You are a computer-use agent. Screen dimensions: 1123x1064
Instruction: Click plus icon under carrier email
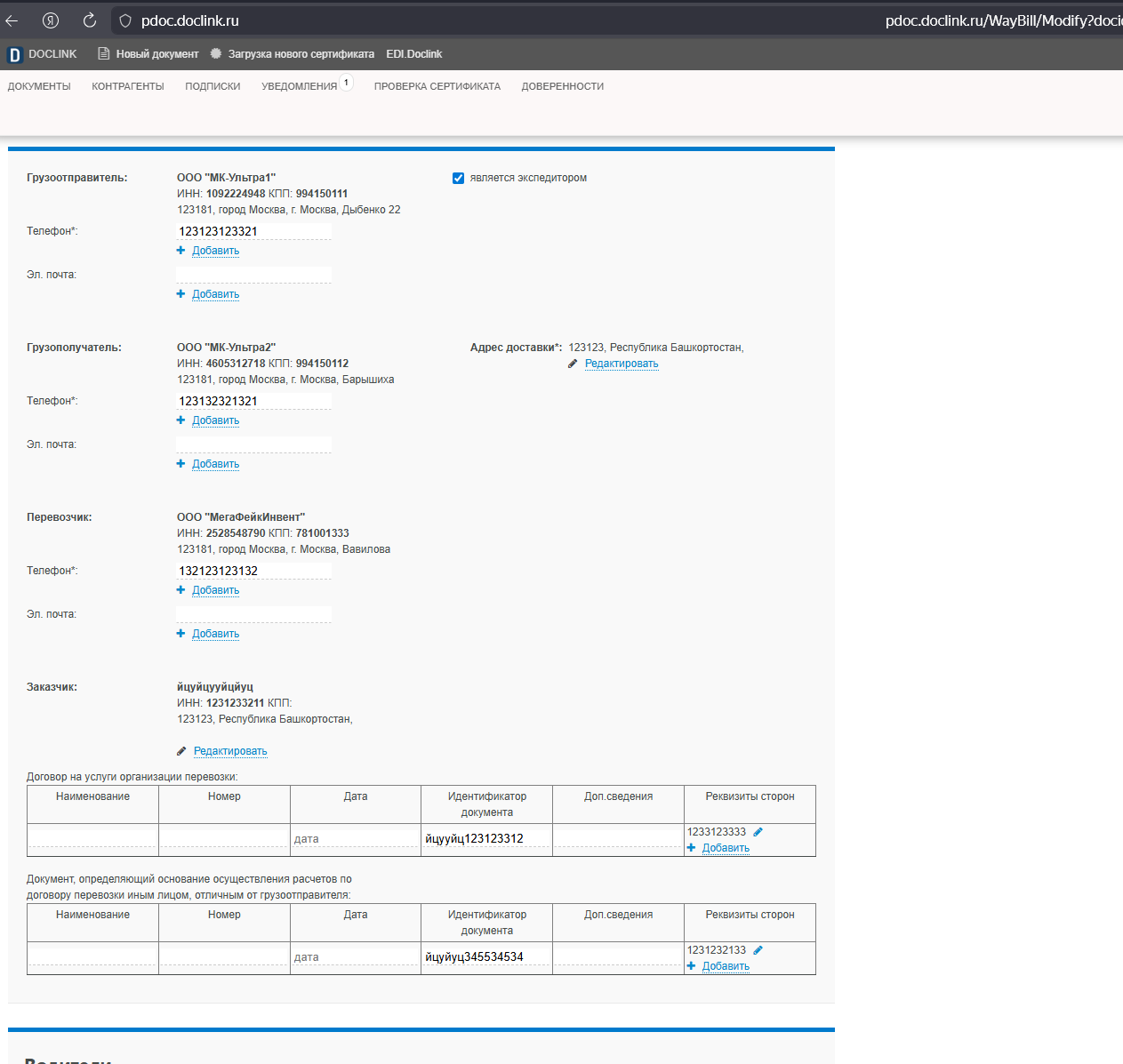point(180,634)
